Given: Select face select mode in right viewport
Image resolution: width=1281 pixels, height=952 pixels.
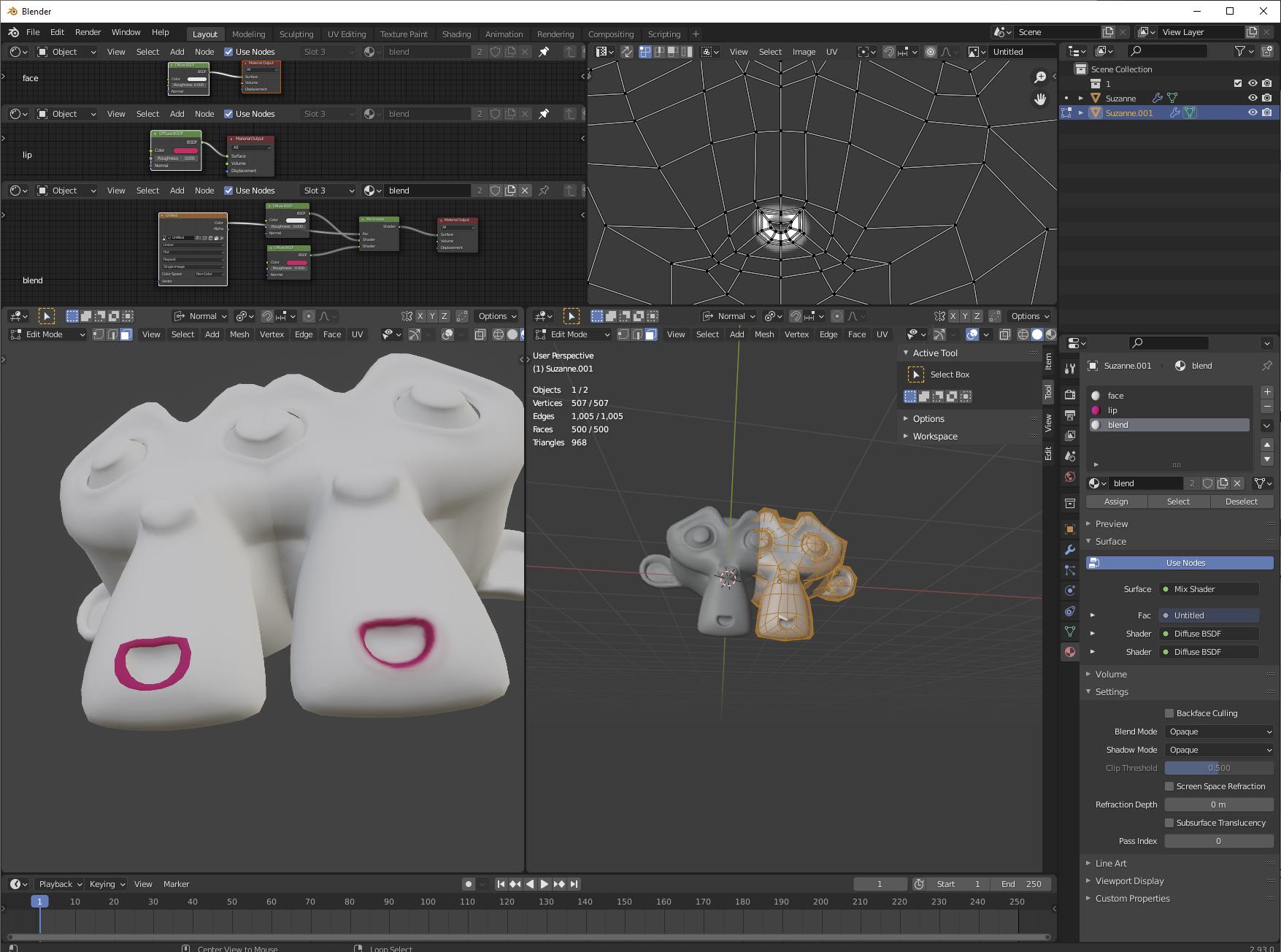Looking at the screenshot, I should (650, 334).
